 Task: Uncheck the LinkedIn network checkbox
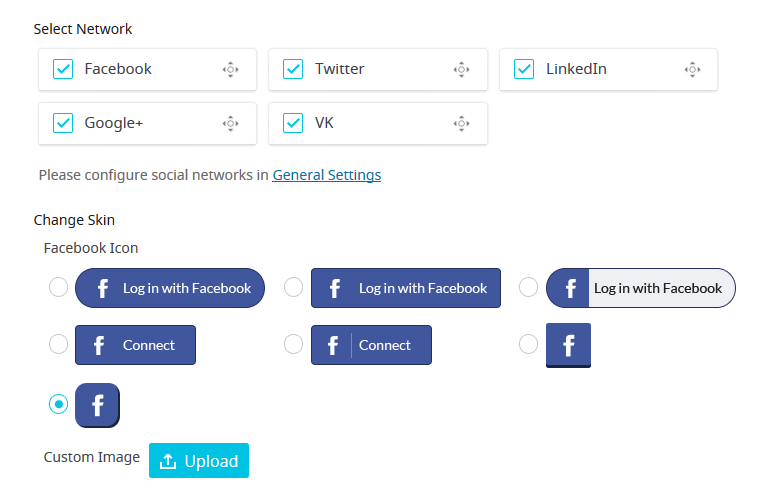point(524,69)
